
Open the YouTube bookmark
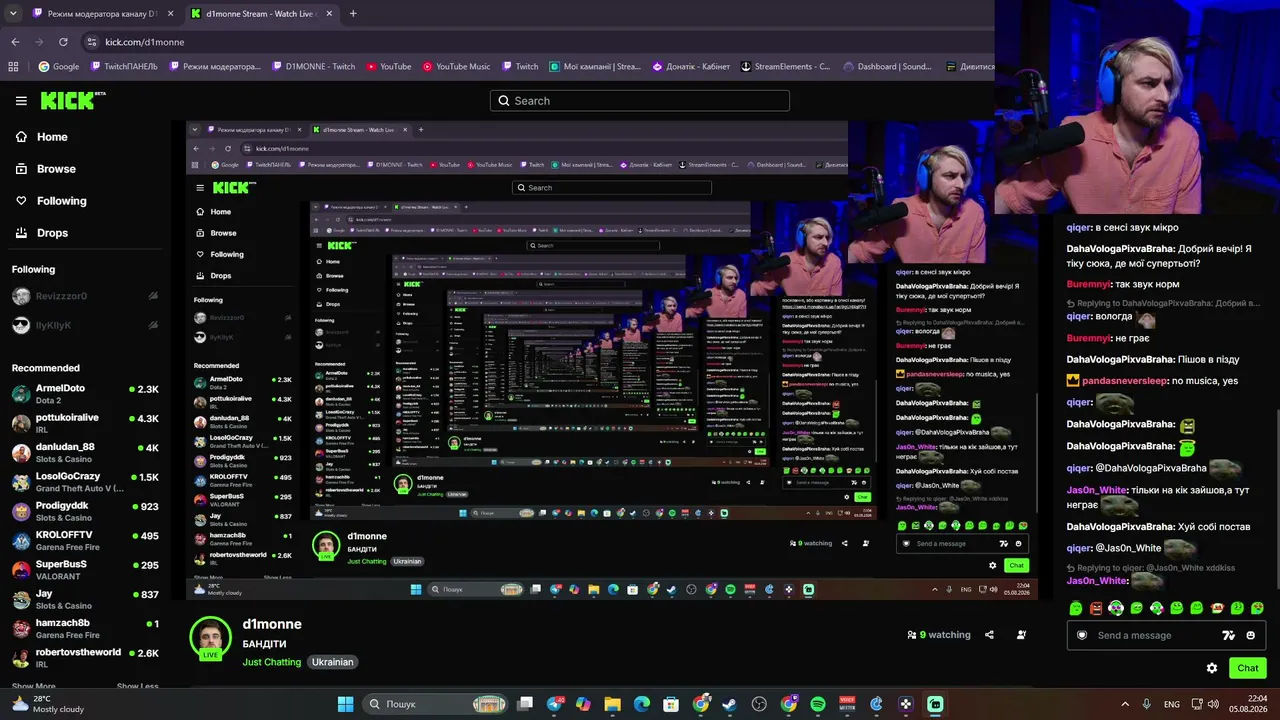[388, 67]
